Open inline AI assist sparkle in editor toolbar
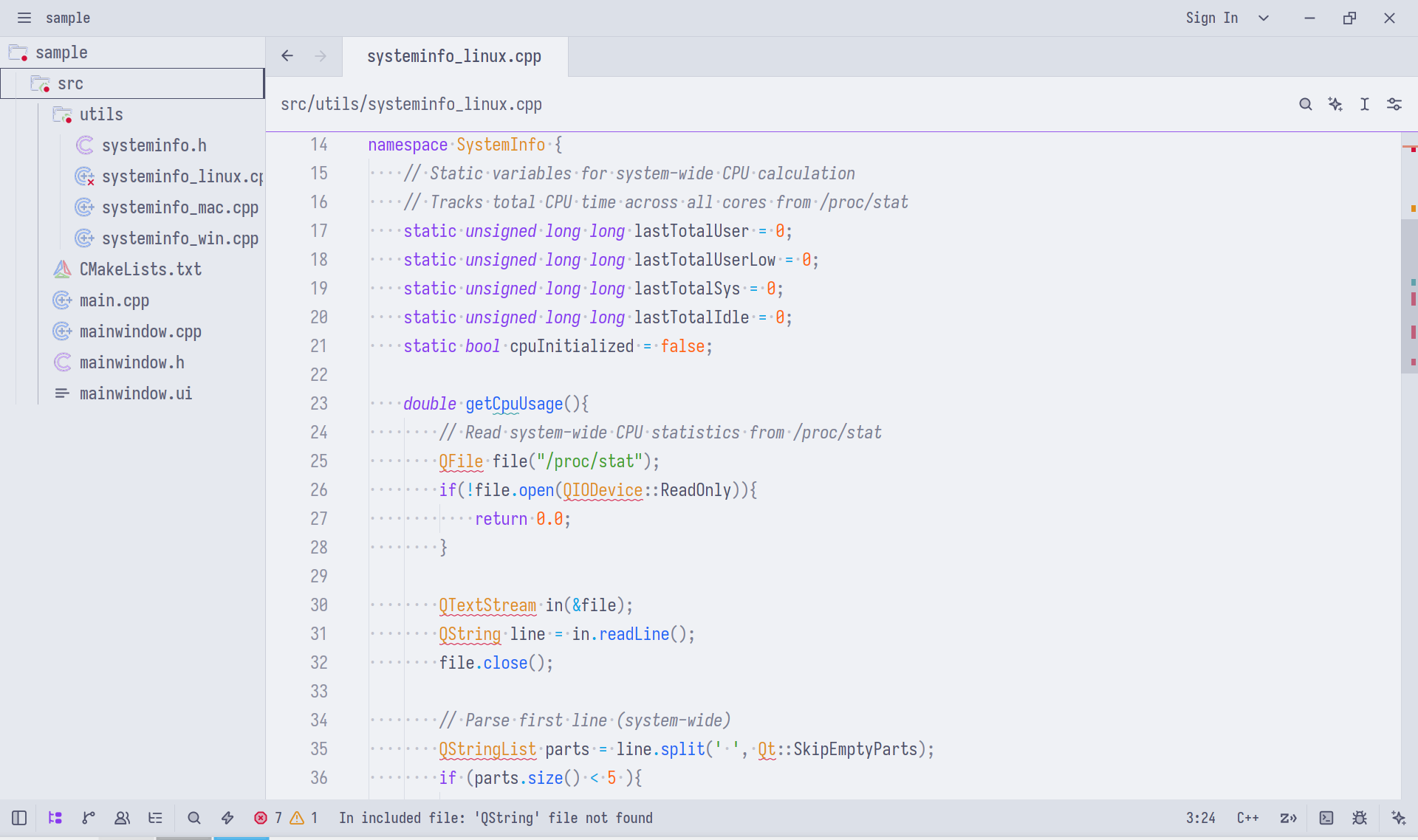 1335,104
